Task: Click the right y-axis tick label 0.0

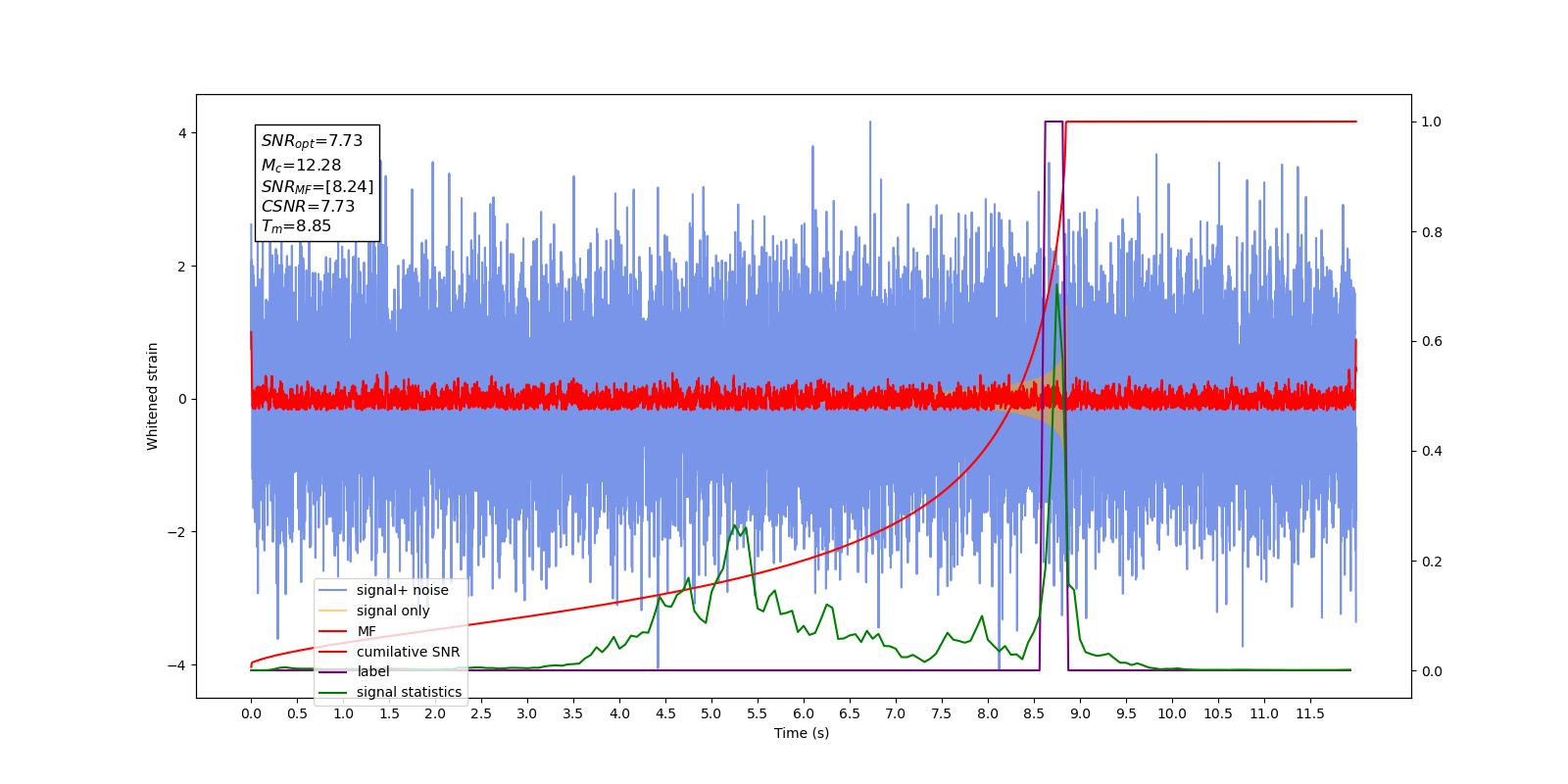Action: click(x=1432, y=671)
